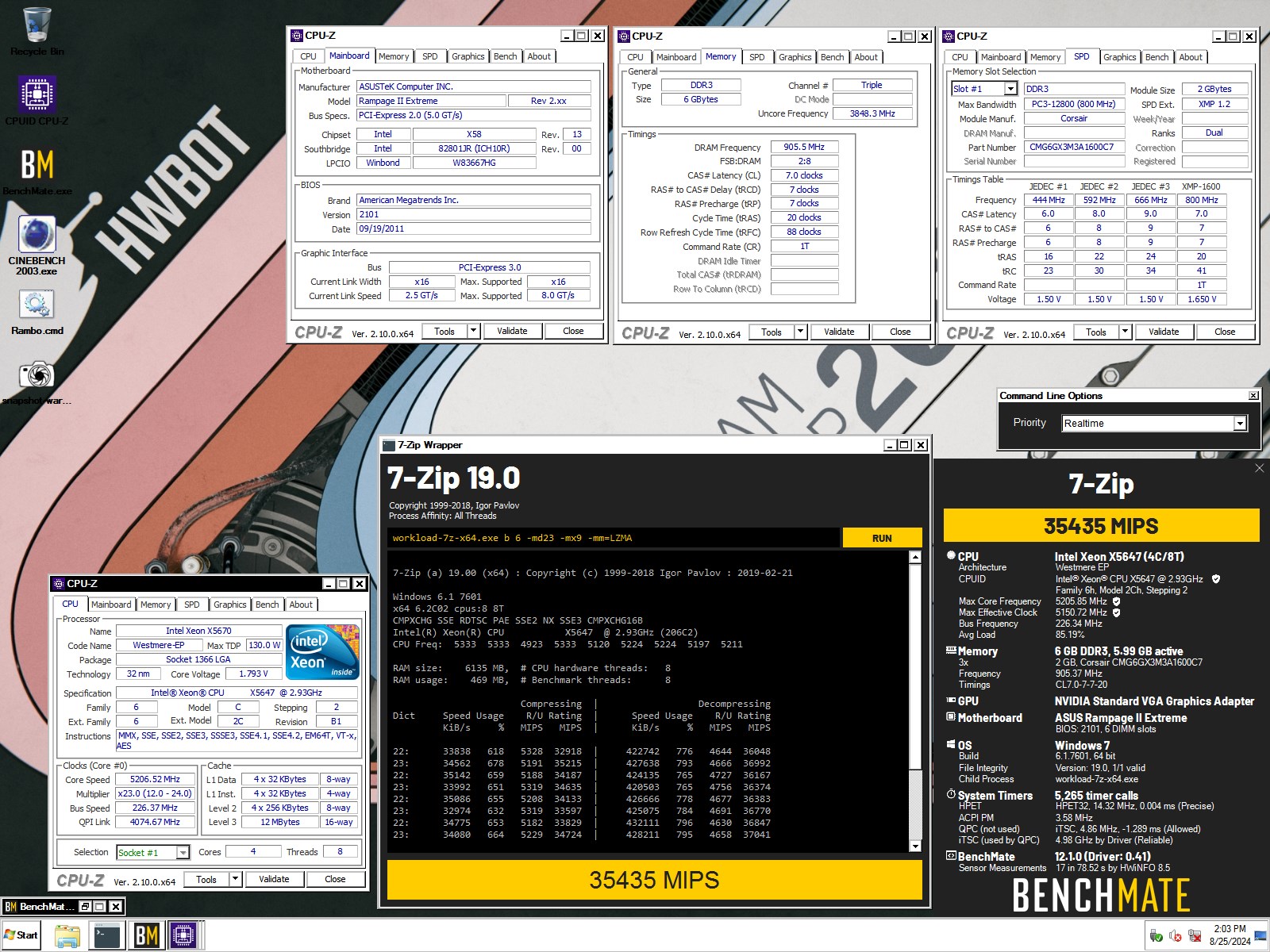Click the workload-7z-x64.exe command line field
Screen dimensions: 1270x952
614,538
